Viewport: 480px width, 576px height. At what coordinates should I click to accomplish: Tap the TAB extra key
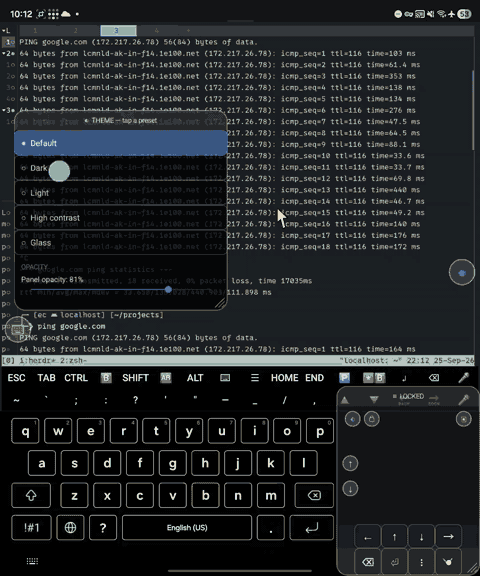[46, 378]
